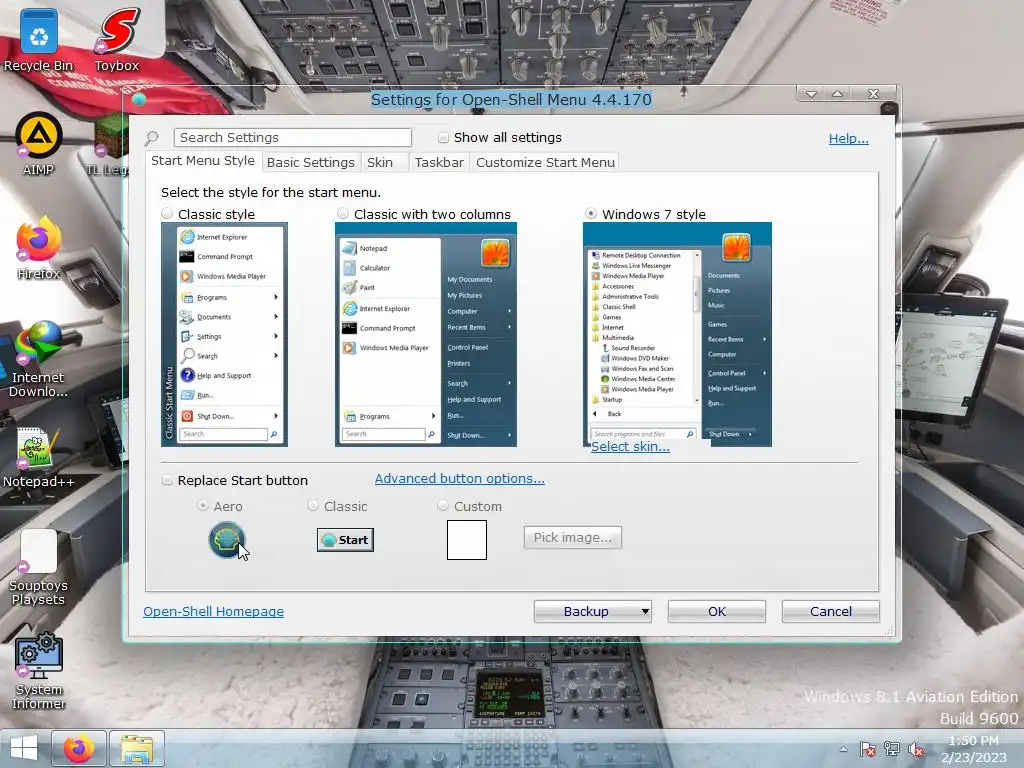Viewport: 1024px width, 768px height.
Task: Select the Aero shell start button image
Action: (x=227, y=540)
